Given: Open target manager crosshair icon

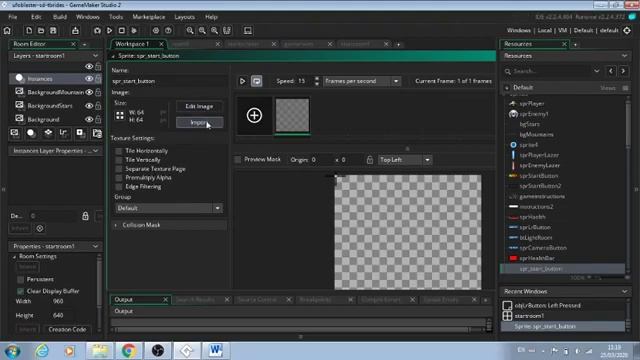Looking at the screenshot, I should pos(627,31).
